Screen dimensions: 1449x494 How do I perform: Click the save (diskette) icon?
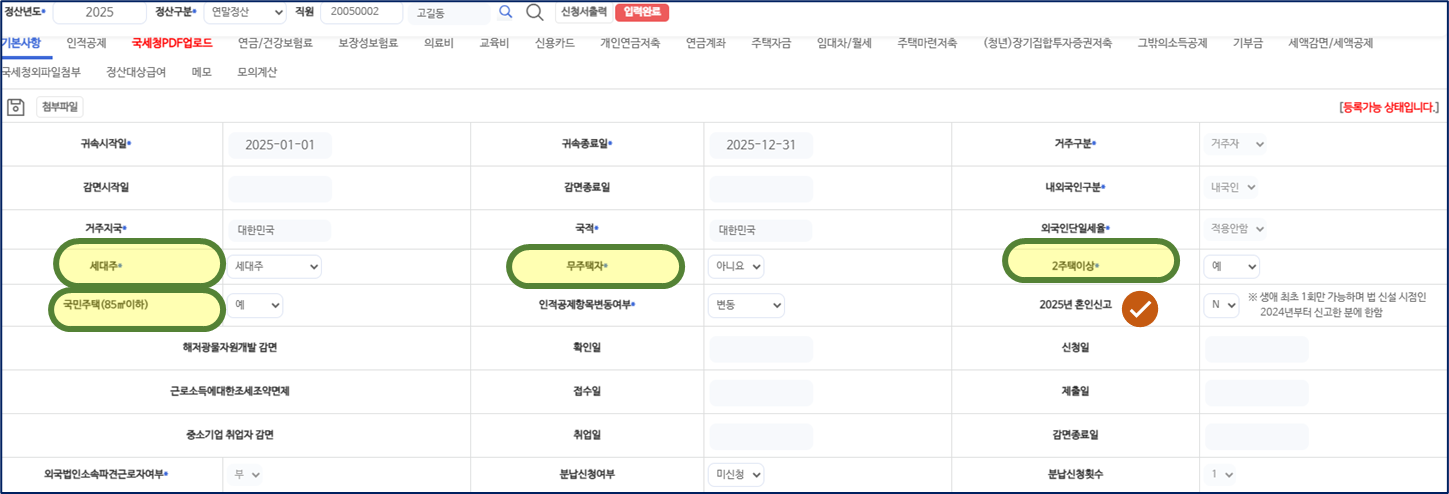15,106
